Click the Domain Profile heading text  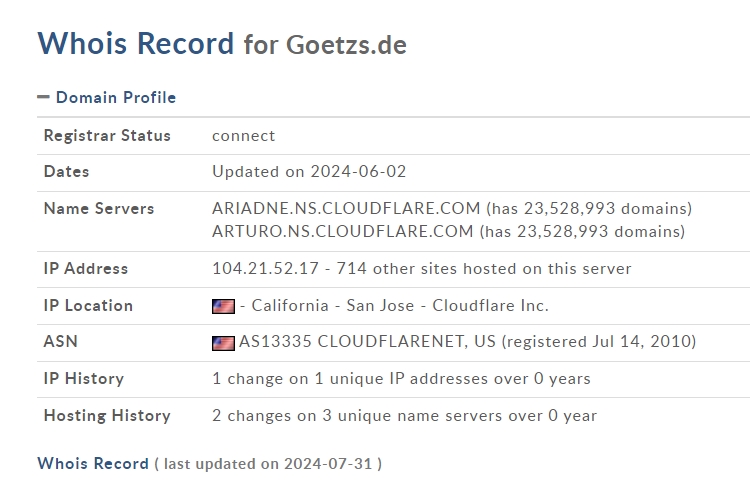click(116, 98)
